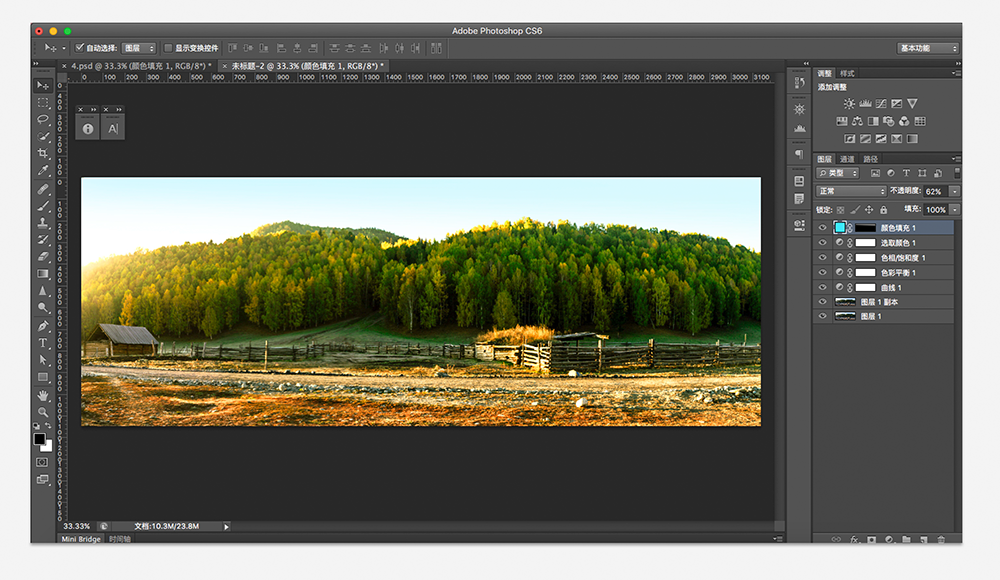The image size is (1000, 580).
Task: Add a Vibrance adjustment triangle icon
Action: (912, 103)
